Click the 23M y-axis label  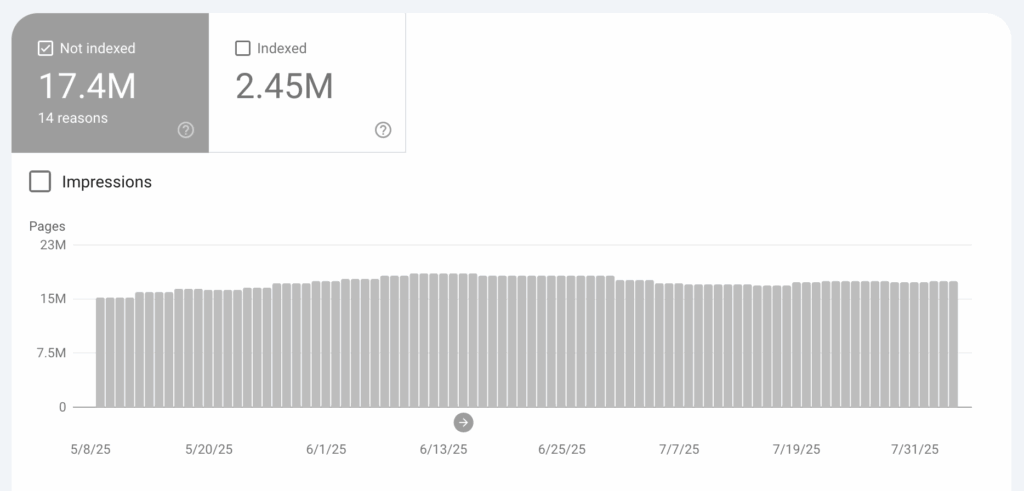pos(54,245)
